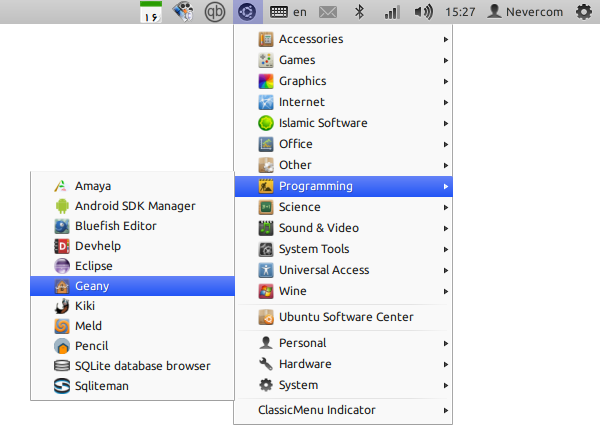Click the Graphics rainbow icon
The height and width of the screenshot is (430, 600).
266,81
